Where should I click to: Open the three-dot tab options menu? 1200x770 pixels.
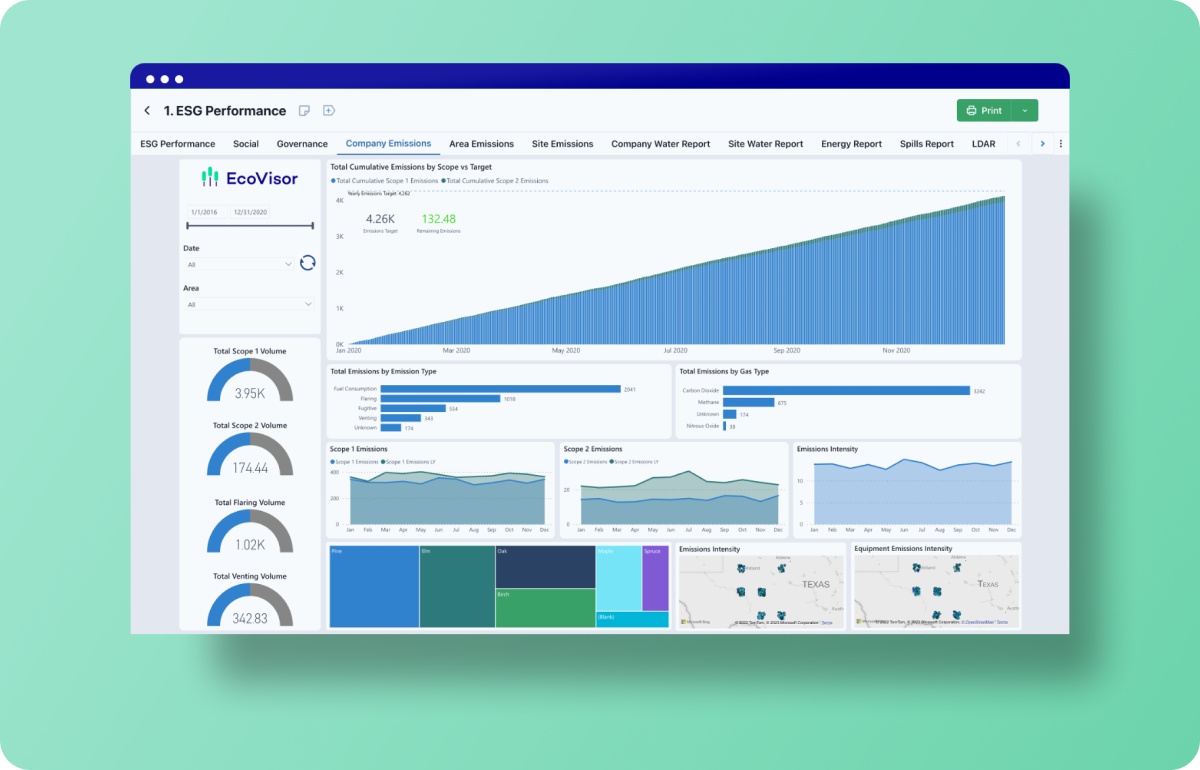point(1060,144)
